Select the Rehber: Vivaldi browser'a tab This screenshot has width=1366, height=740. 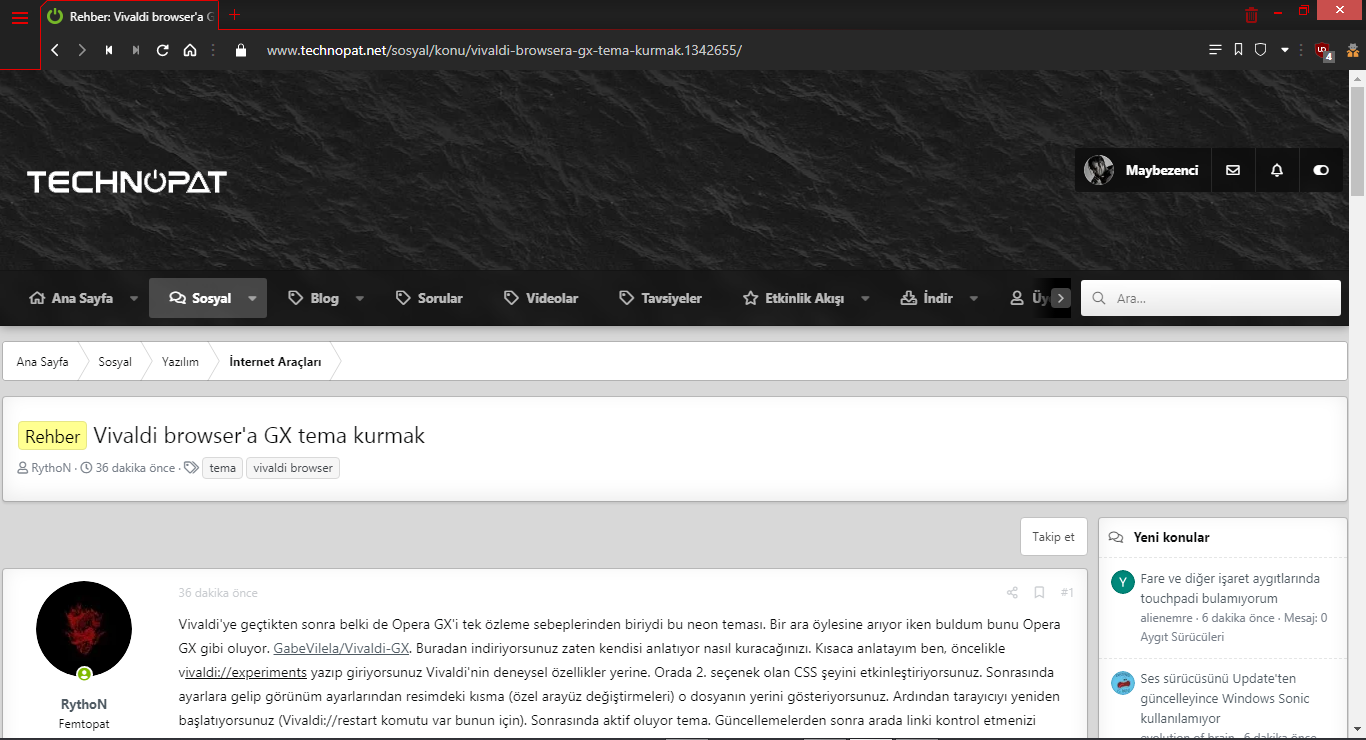pos(130,17)
